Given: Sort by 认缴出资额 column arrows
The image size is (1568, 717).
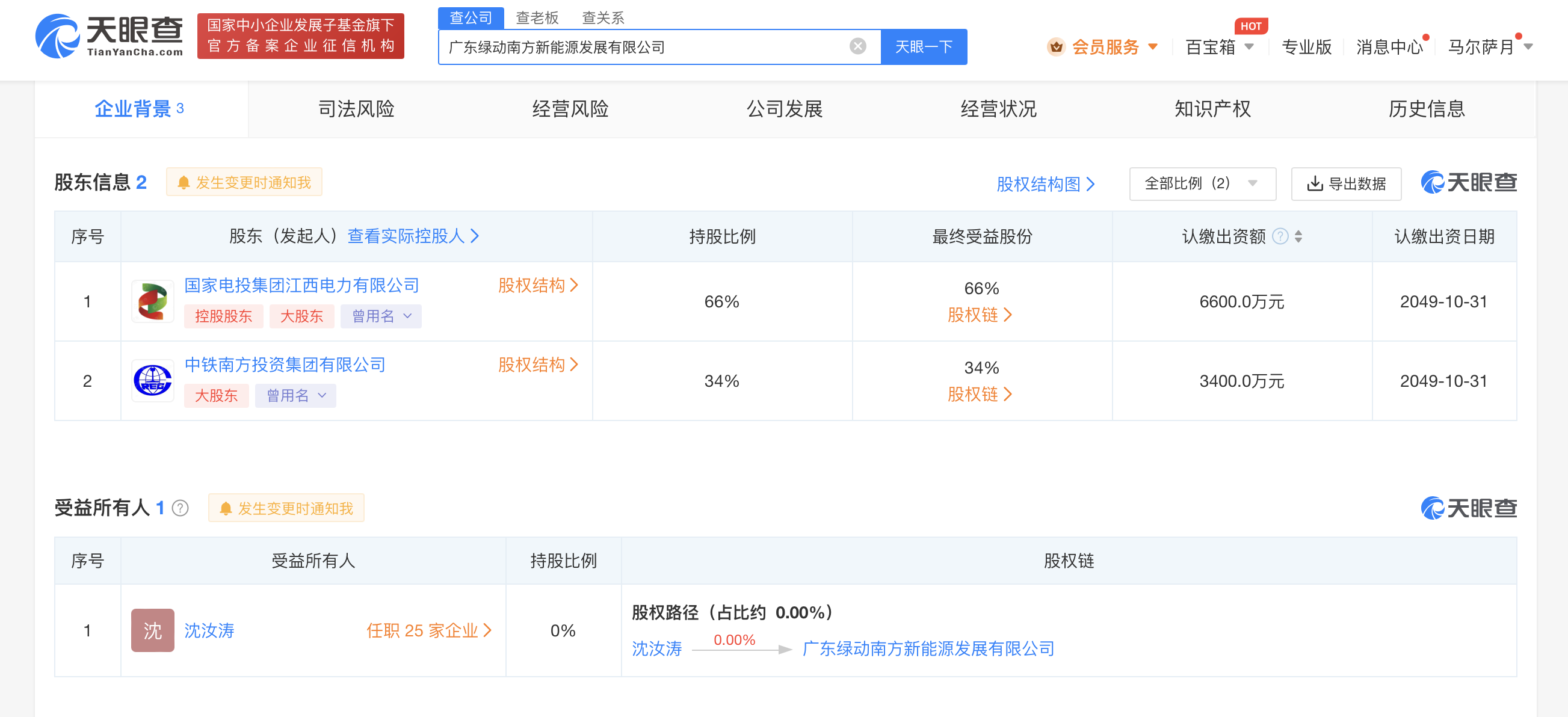Looking at the screenshot, I should [x=1298, y=236].
